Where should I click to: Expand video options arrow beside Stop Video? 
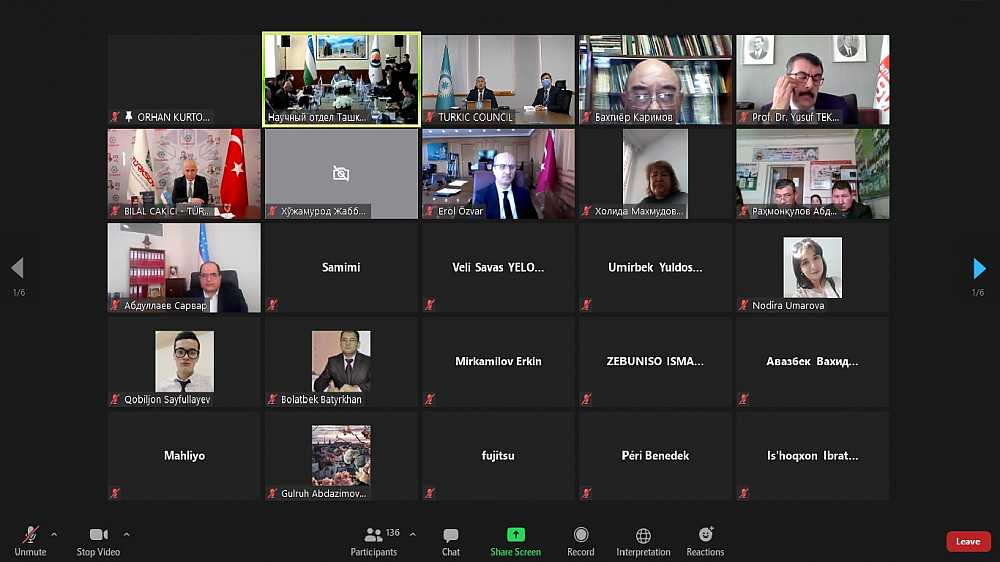pos(126,534)
